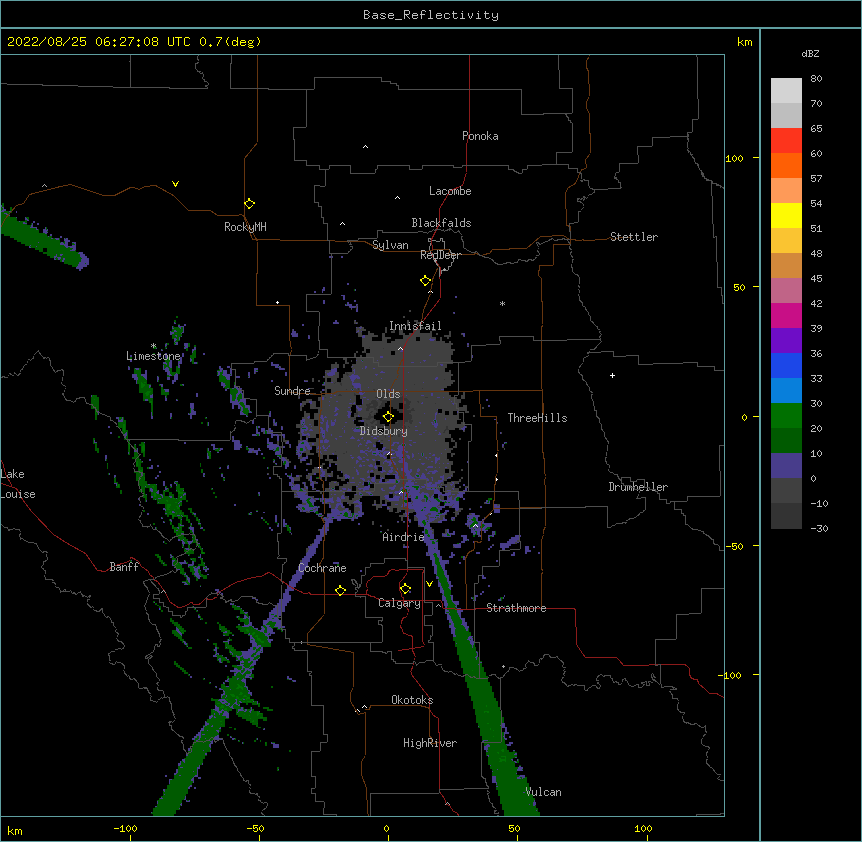The width and height of the screenshot is (862, 842).
Task: Click the Cochrane label
Action: [x=322, y=568]
